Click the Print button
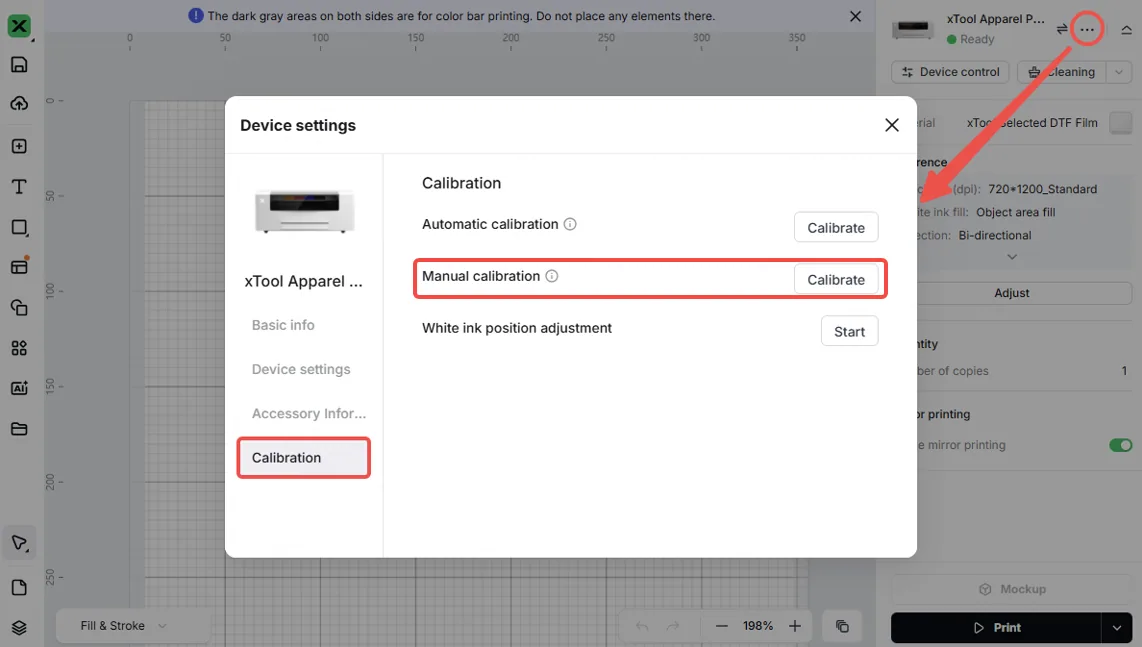This screenshot has width=1142, height=647. point(996,627)
